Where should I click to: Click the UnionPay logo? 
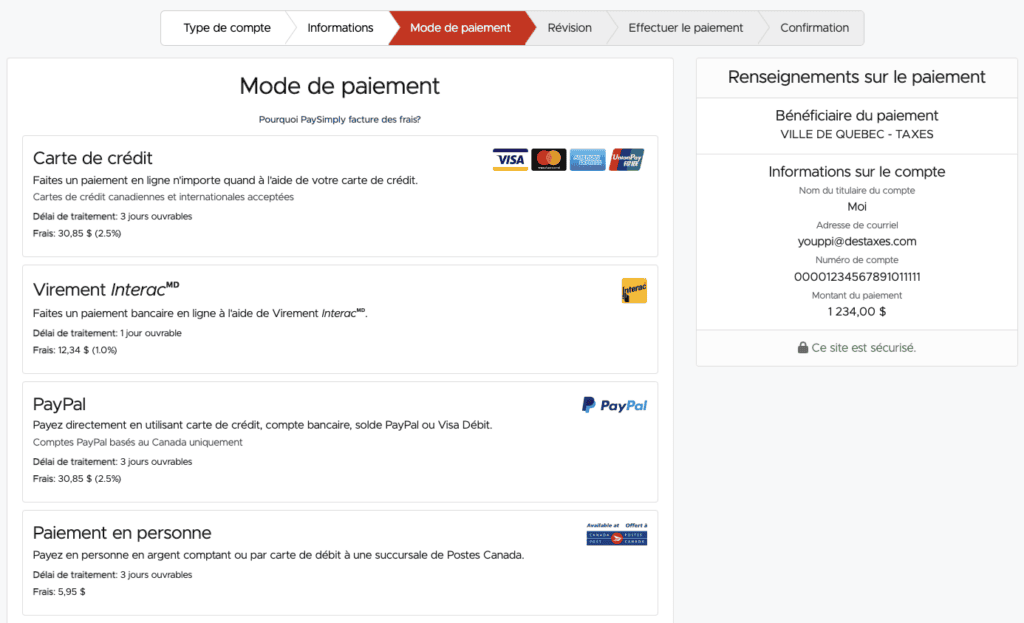[x=626, y=159]
